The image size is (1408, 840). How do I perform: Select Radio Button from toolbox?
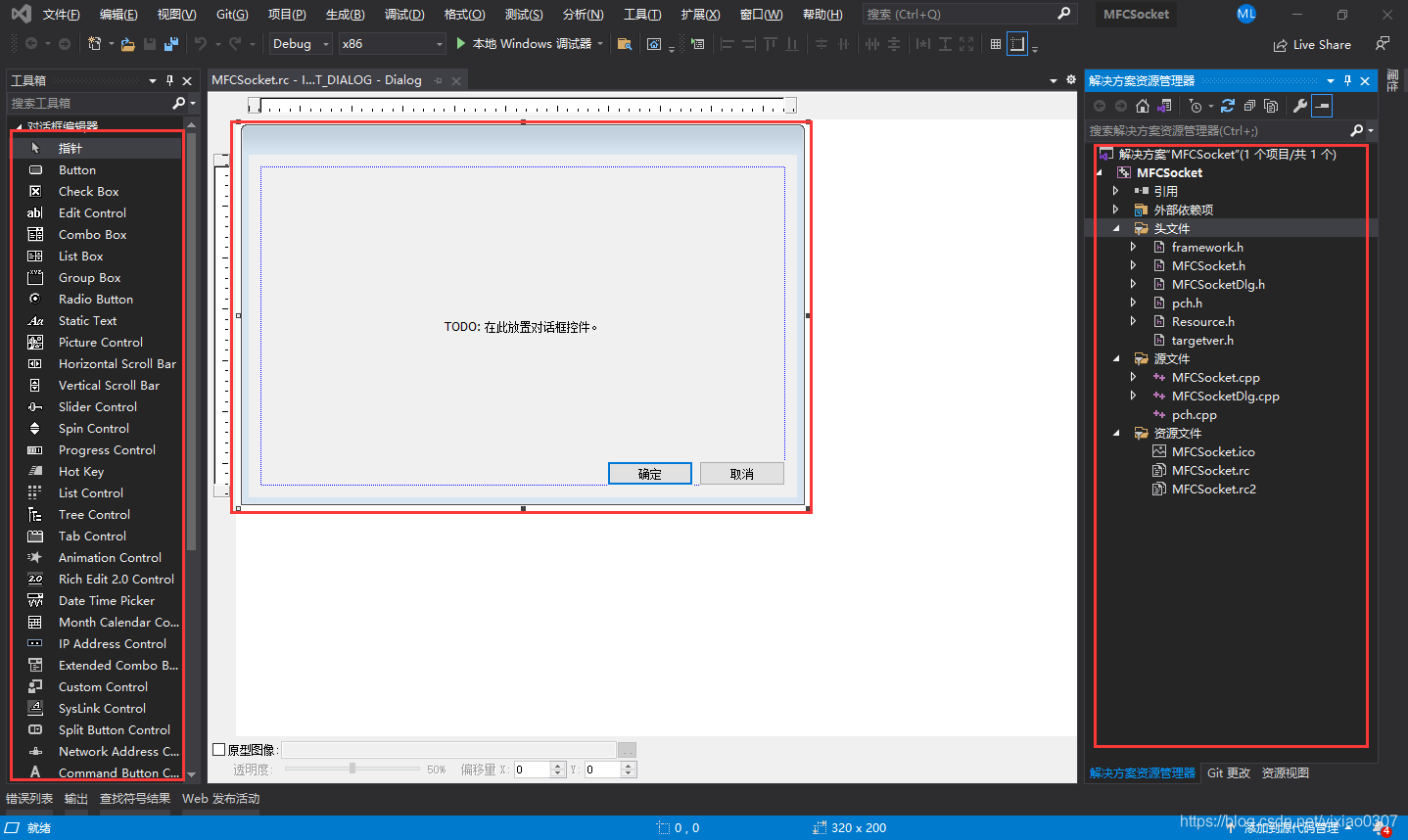(x=96, y=299)
